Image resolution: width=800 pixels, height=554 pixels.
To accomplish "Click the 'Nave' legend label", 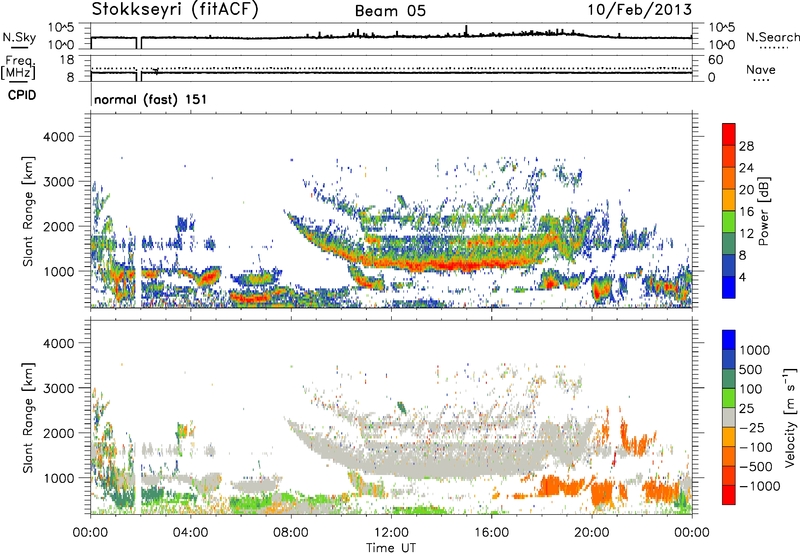I will [x=761, y=69].
